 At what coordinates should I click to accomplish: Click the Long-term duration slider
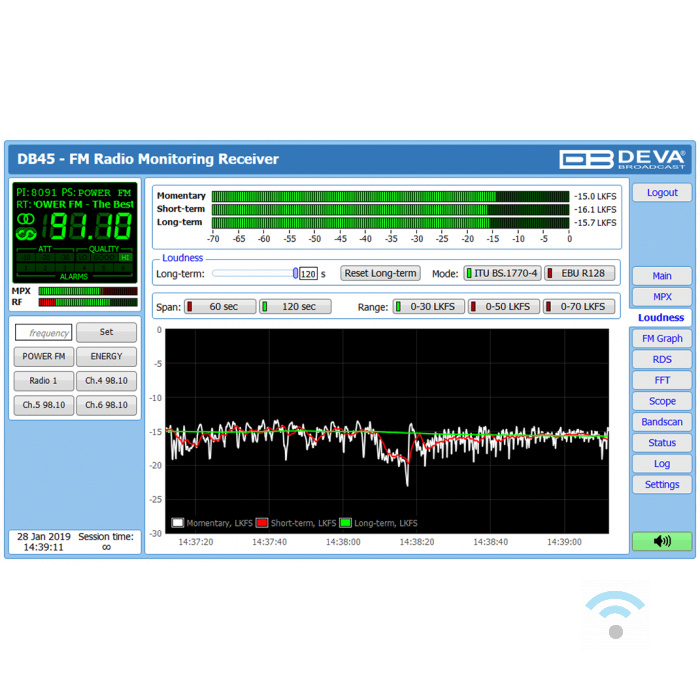point(255,273)
